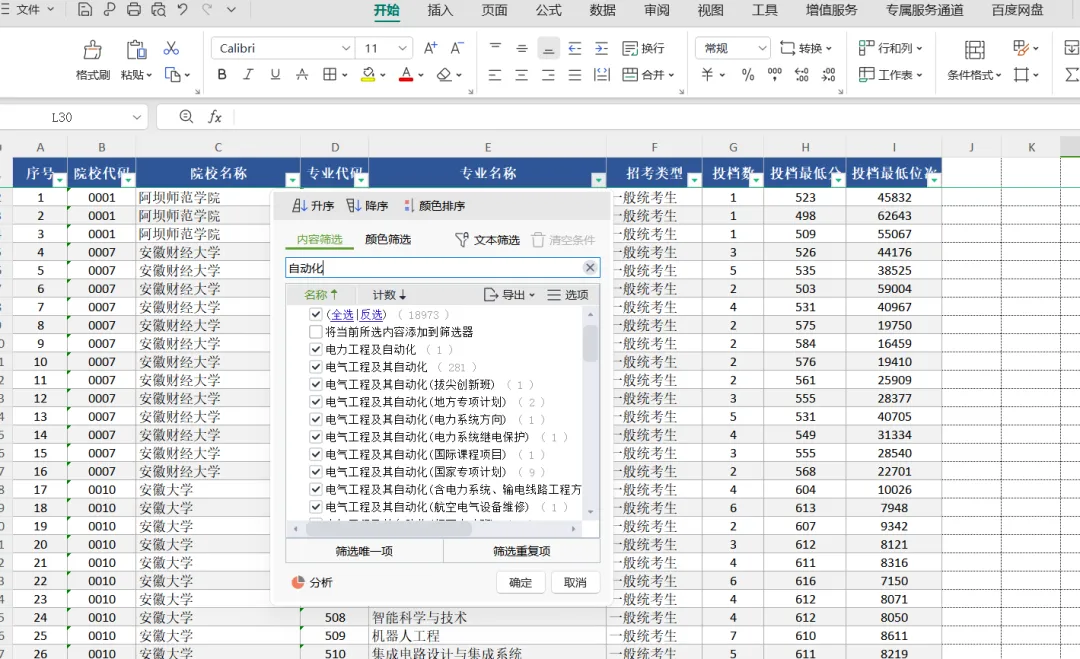Click the Format Painter icon
The width and height of the screenshot is (1080, 659).
(92, 50)
